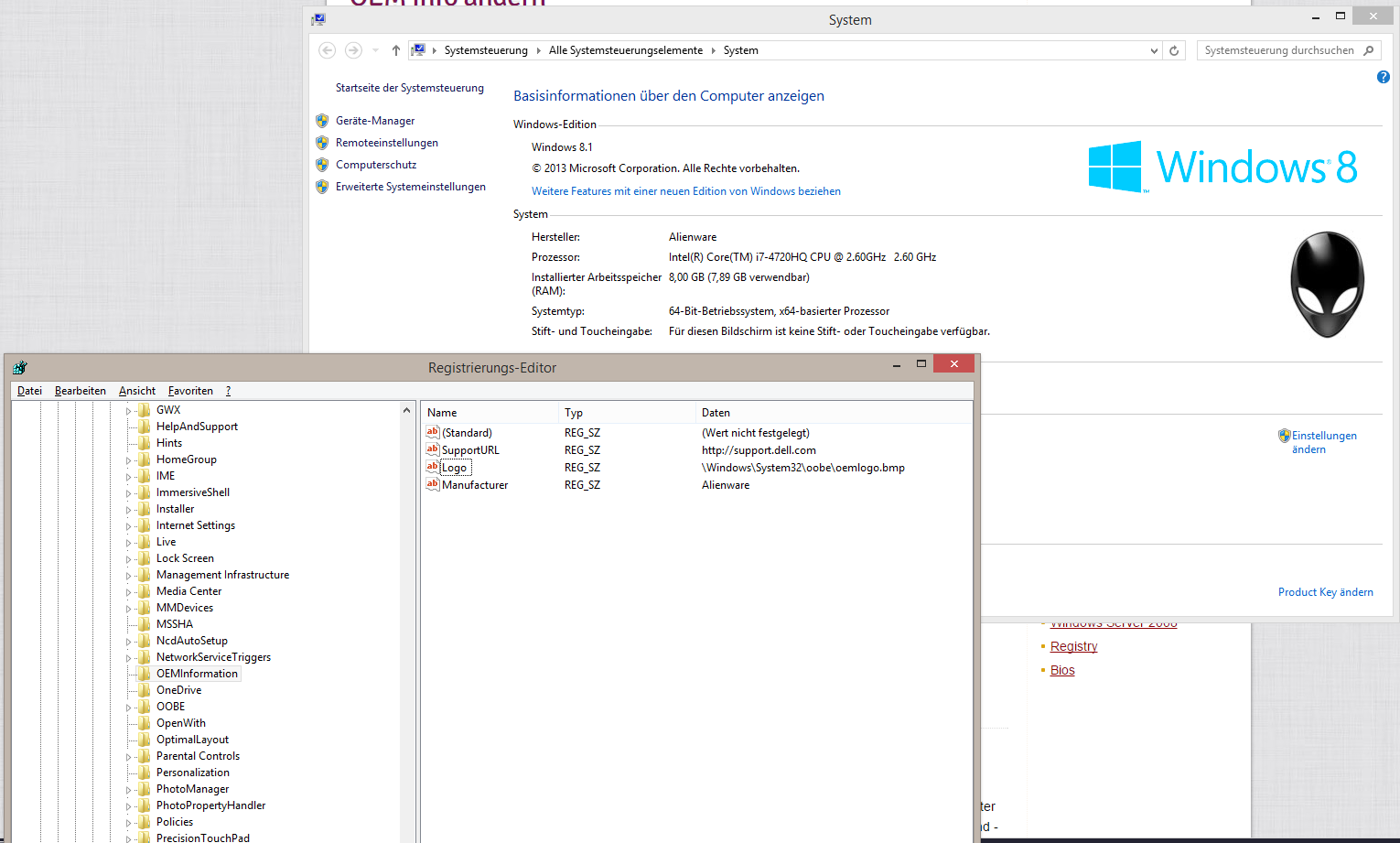Click the folder icon of OEMInformation key

145,674
